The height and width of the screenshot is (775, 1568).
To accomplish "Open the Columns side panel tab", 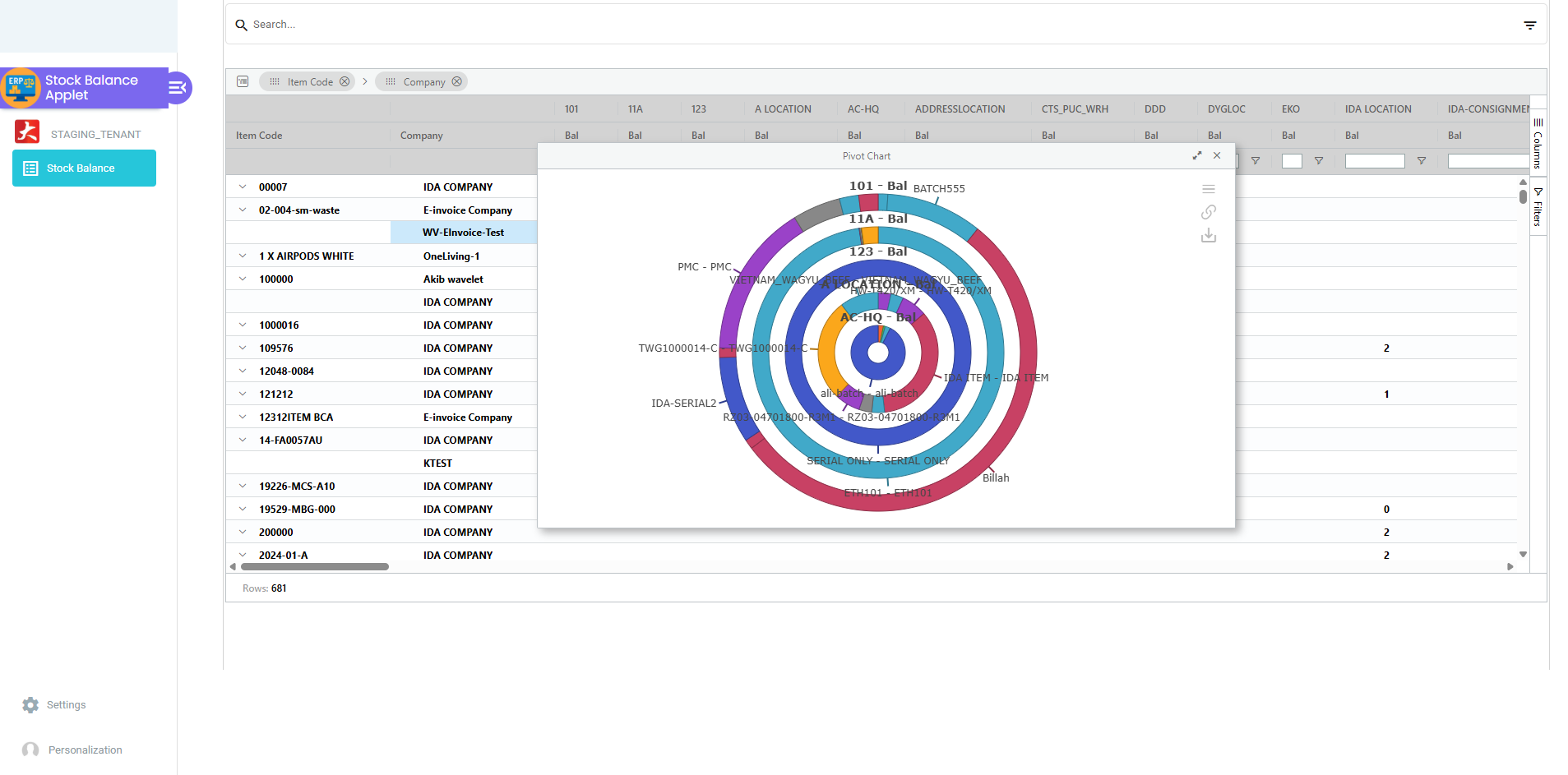I will click(x=1538, y=144).
